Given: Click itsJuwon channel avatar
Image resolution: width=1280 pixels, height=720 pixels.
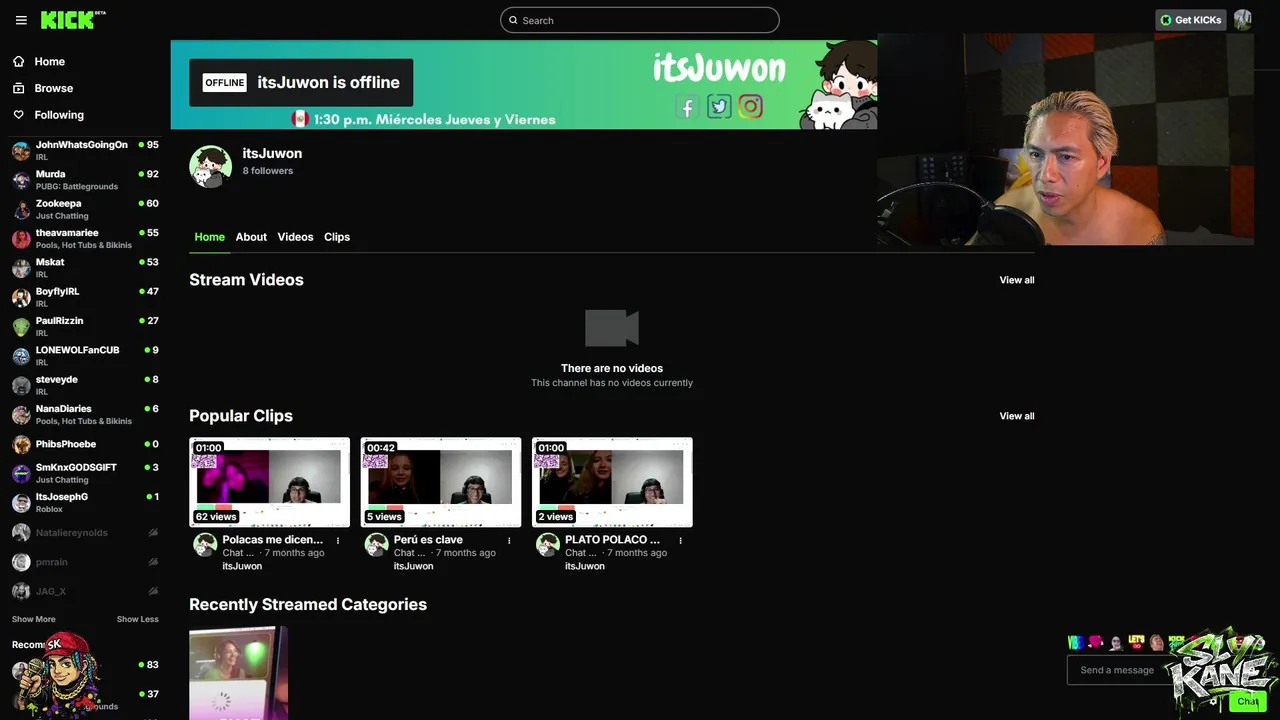Looking at the screenshot, I should (211, 167).
